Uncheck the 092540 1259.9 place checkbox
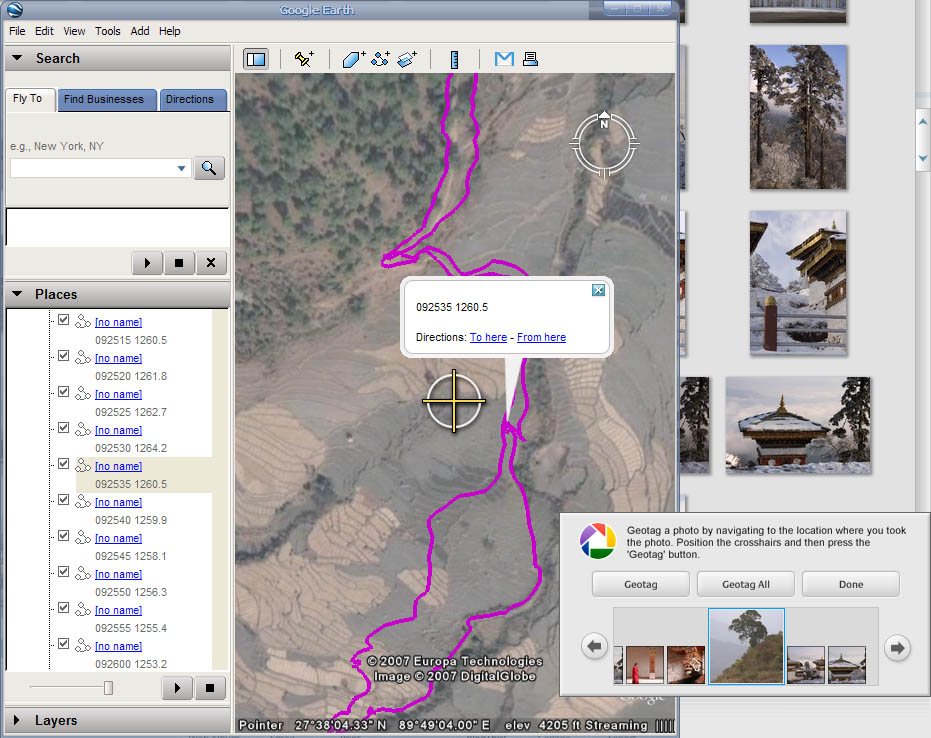This screenshot has width=931, height=738. pos(64,500)
